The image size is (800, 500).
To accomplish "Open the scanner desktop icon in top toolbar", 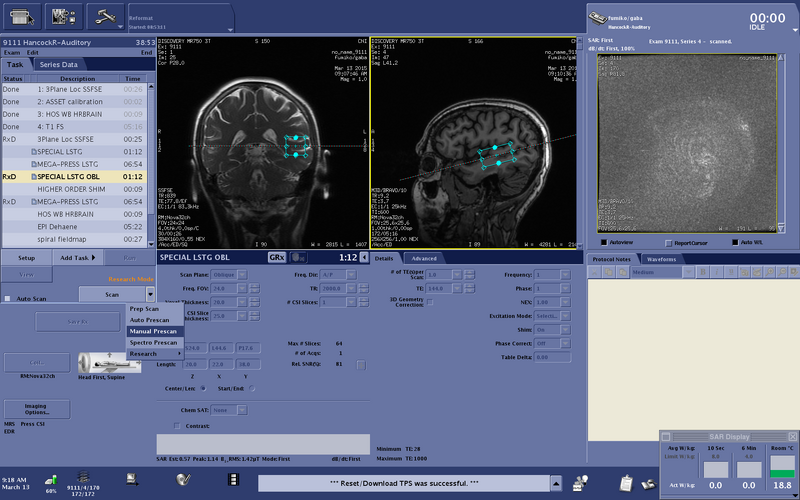I will 22,17.
